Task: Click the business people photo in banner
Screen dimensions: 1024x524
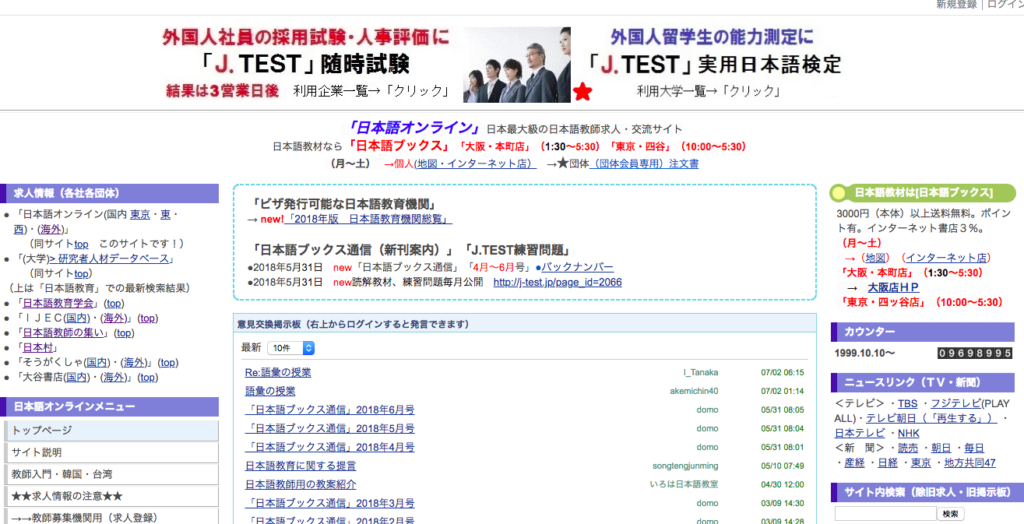Action: pyautogui.click(x=516, y=64)
